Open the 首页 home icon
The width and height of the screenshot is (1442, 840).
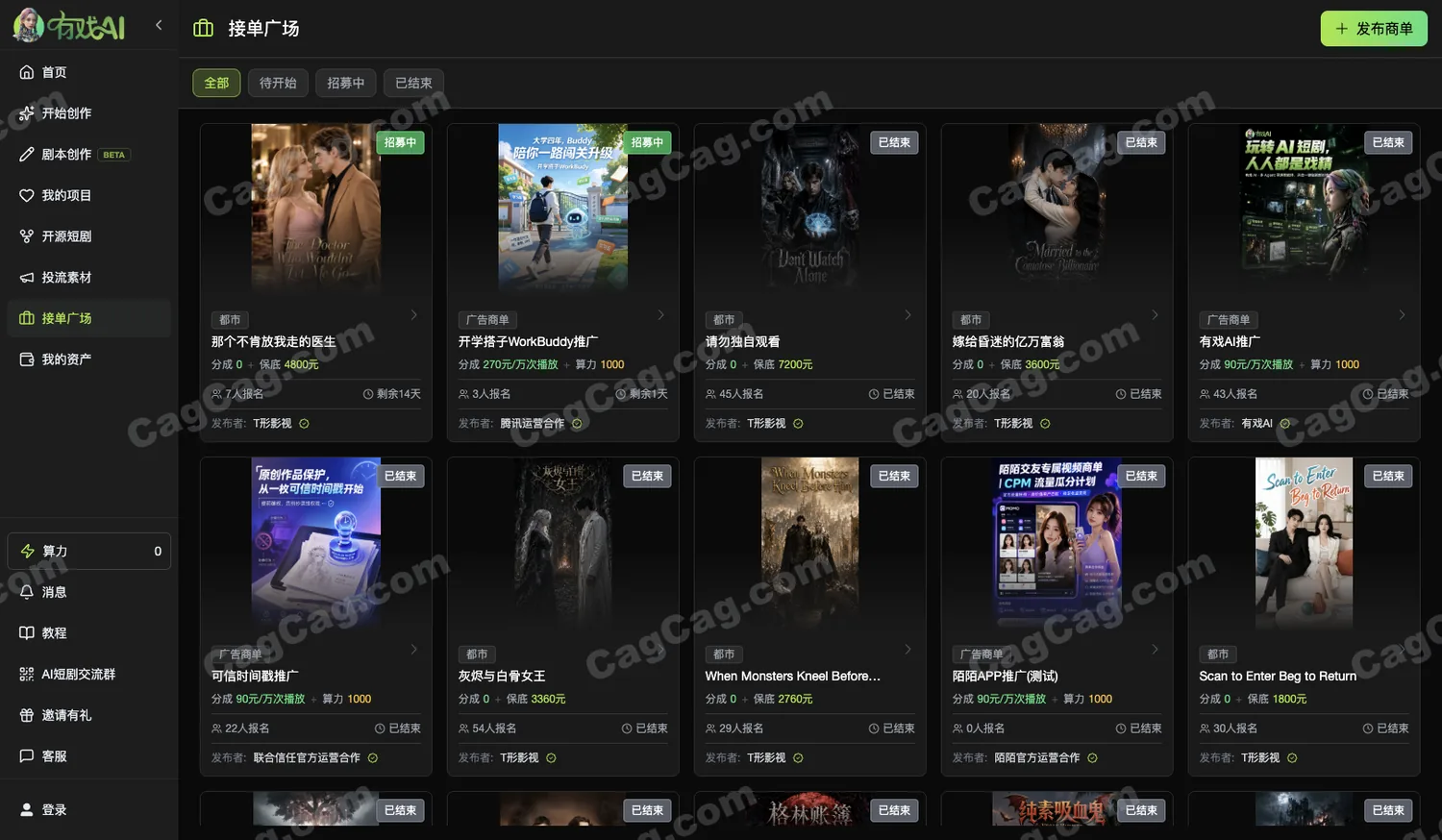[x=27, y=72]
